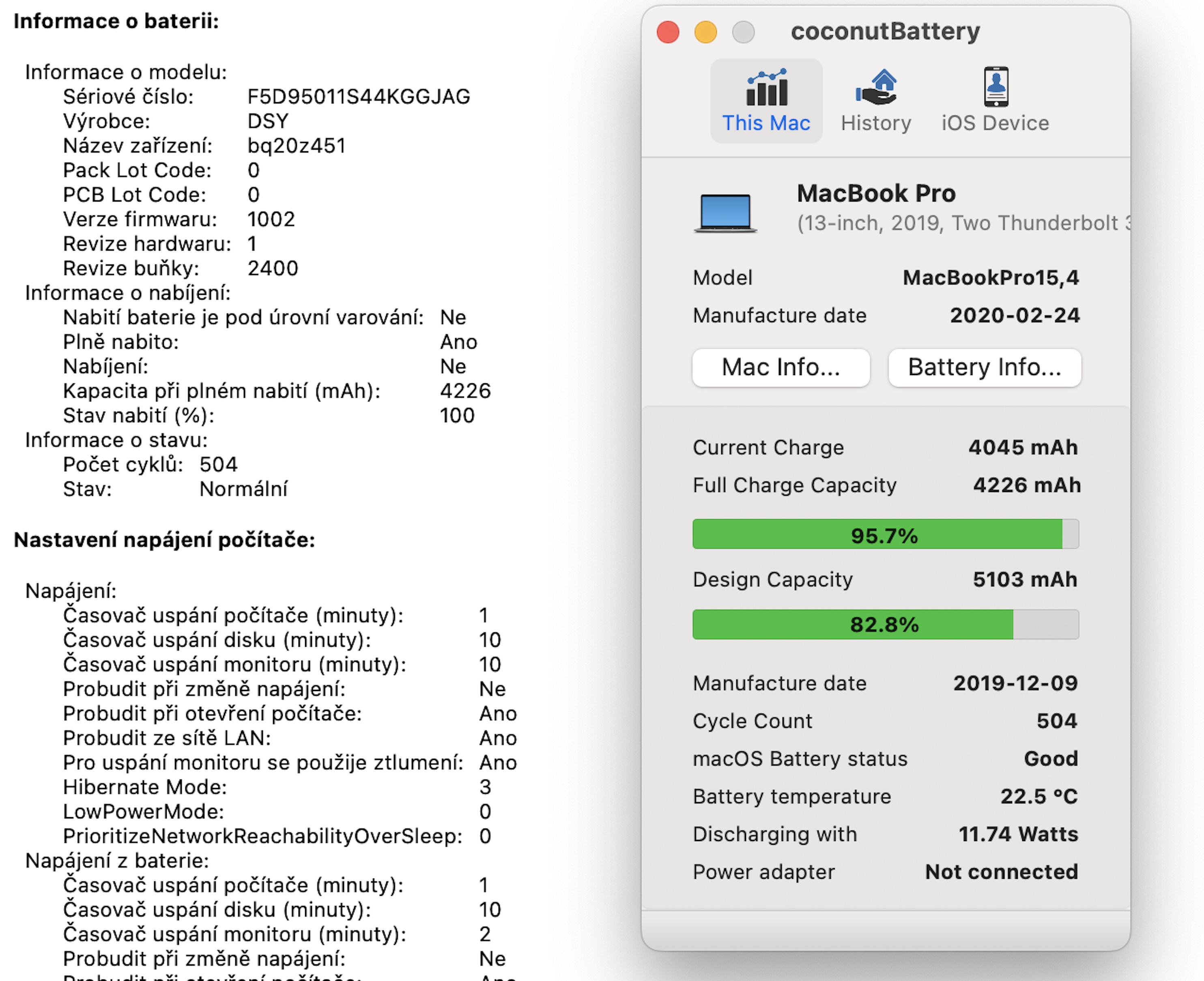Viewport: 1204px width, 981px height.
Task: Select the iOS Device tab label
Action: point(995,123)
